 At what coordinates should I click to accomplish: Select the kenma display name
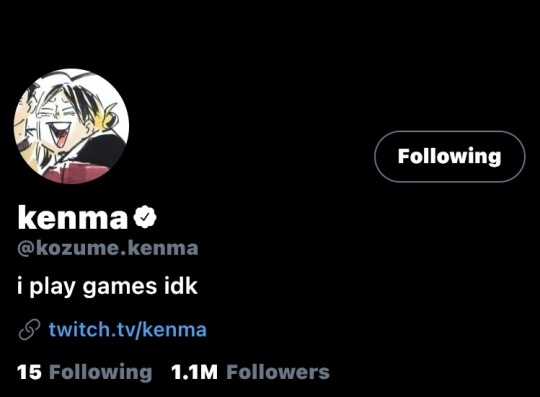[x=73, y=217]
